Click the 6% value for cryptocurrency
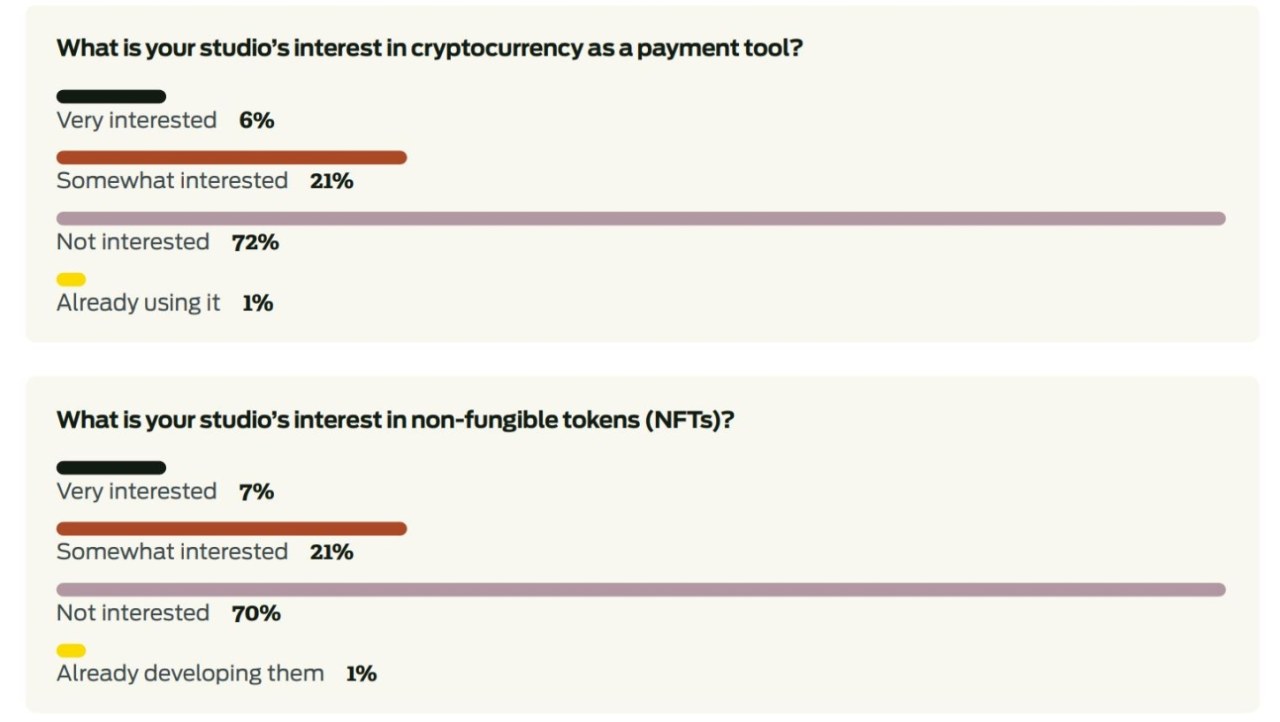This screenshot has height=722, width=1280. (256, 120)
